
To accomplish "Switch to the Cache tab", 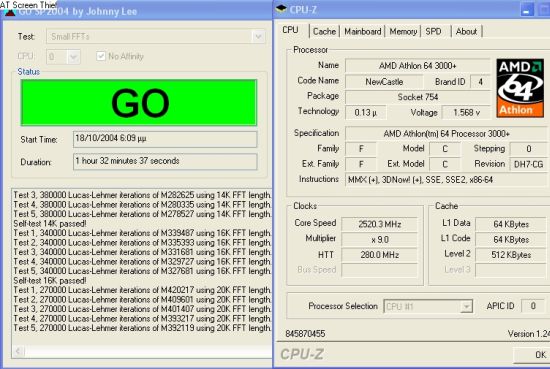I will 324,31.
